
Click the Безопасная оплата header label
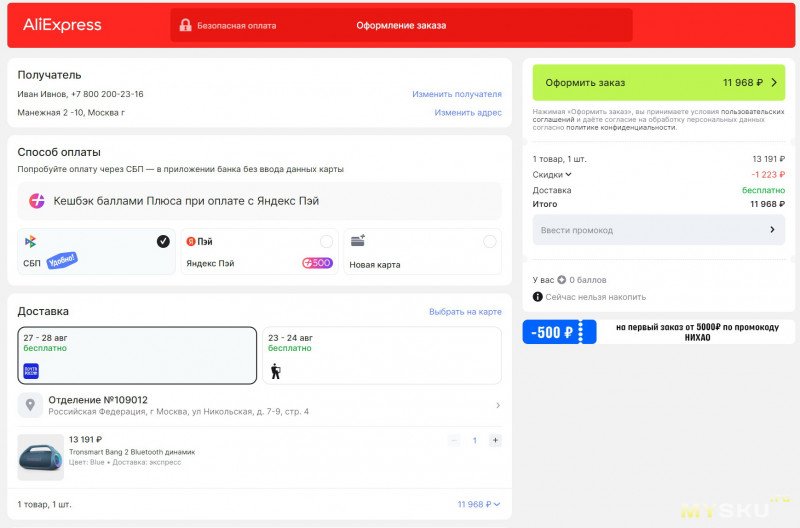click(x=237, y=26)
